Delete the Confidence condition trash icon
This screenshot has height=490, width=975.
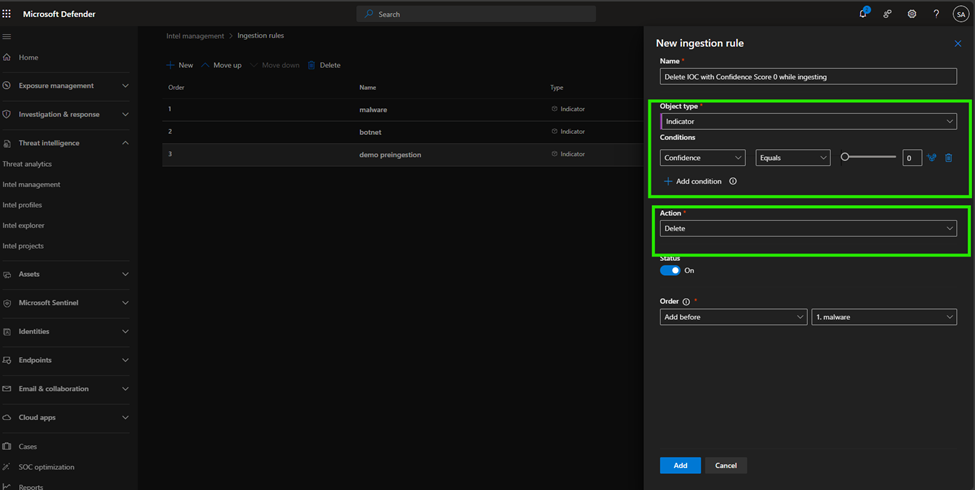(948, 158)
